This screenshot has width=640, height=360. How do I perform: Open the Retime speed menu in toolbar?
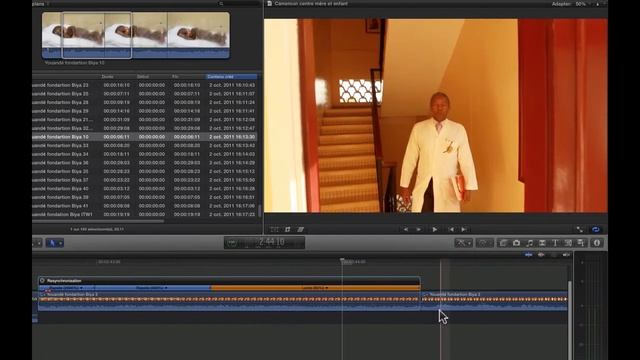tap(484, 243)
